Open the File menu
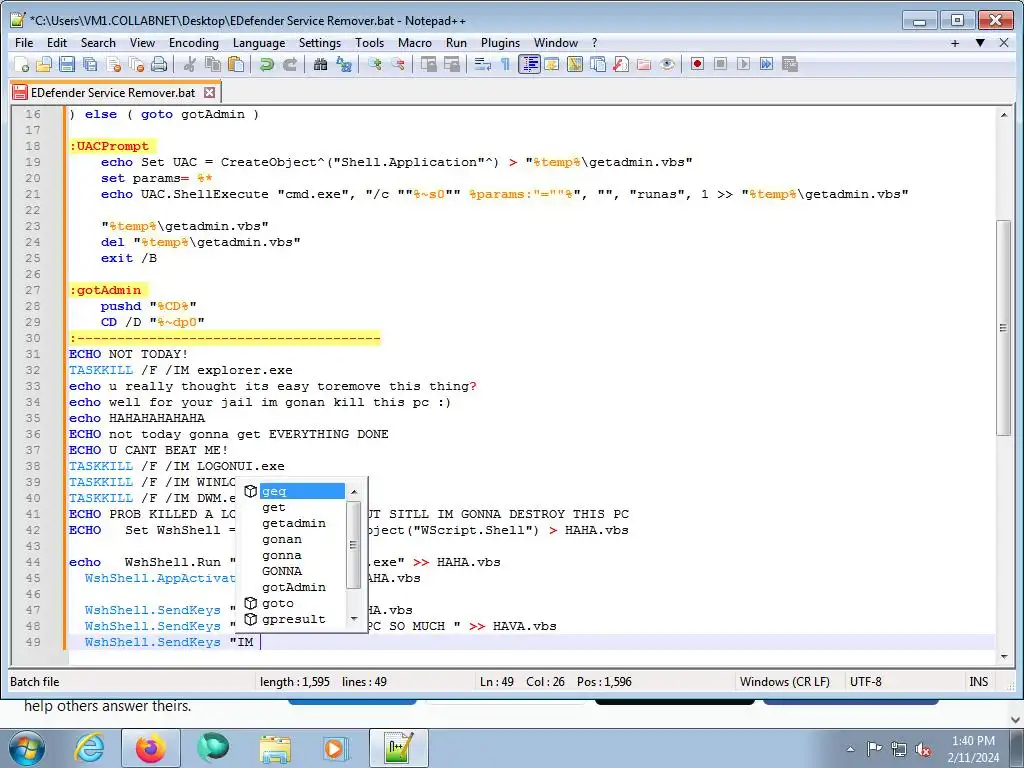 click(x=24, y=42)
